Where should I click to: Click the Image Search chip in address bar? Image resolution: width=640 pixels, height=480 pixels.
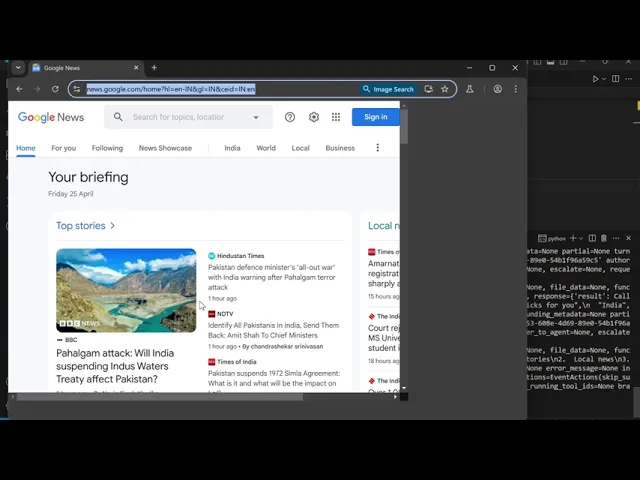[x=389, y=89]
